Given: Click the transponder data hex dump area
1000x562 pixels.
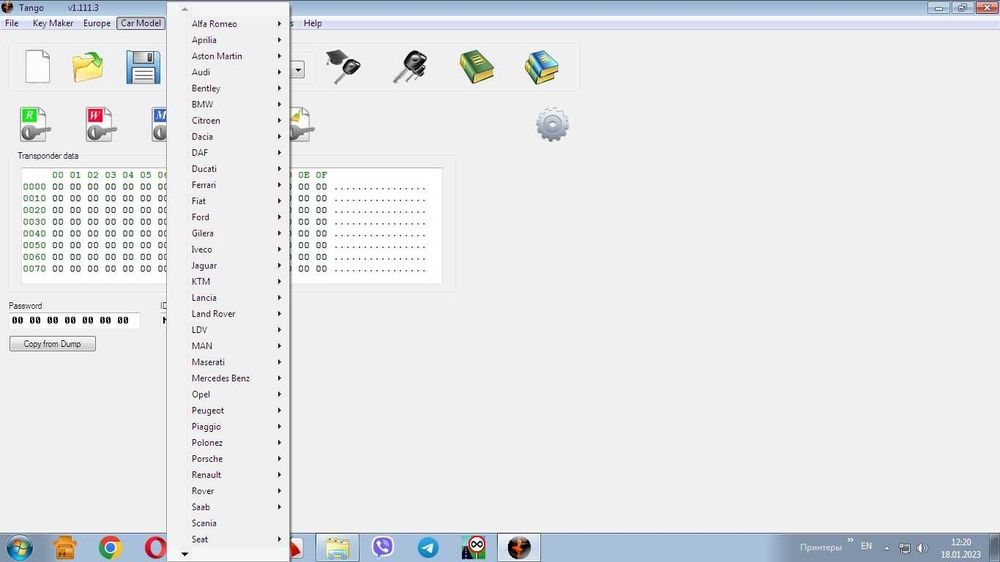Looking at the screenshot, I should pos(232,225).
